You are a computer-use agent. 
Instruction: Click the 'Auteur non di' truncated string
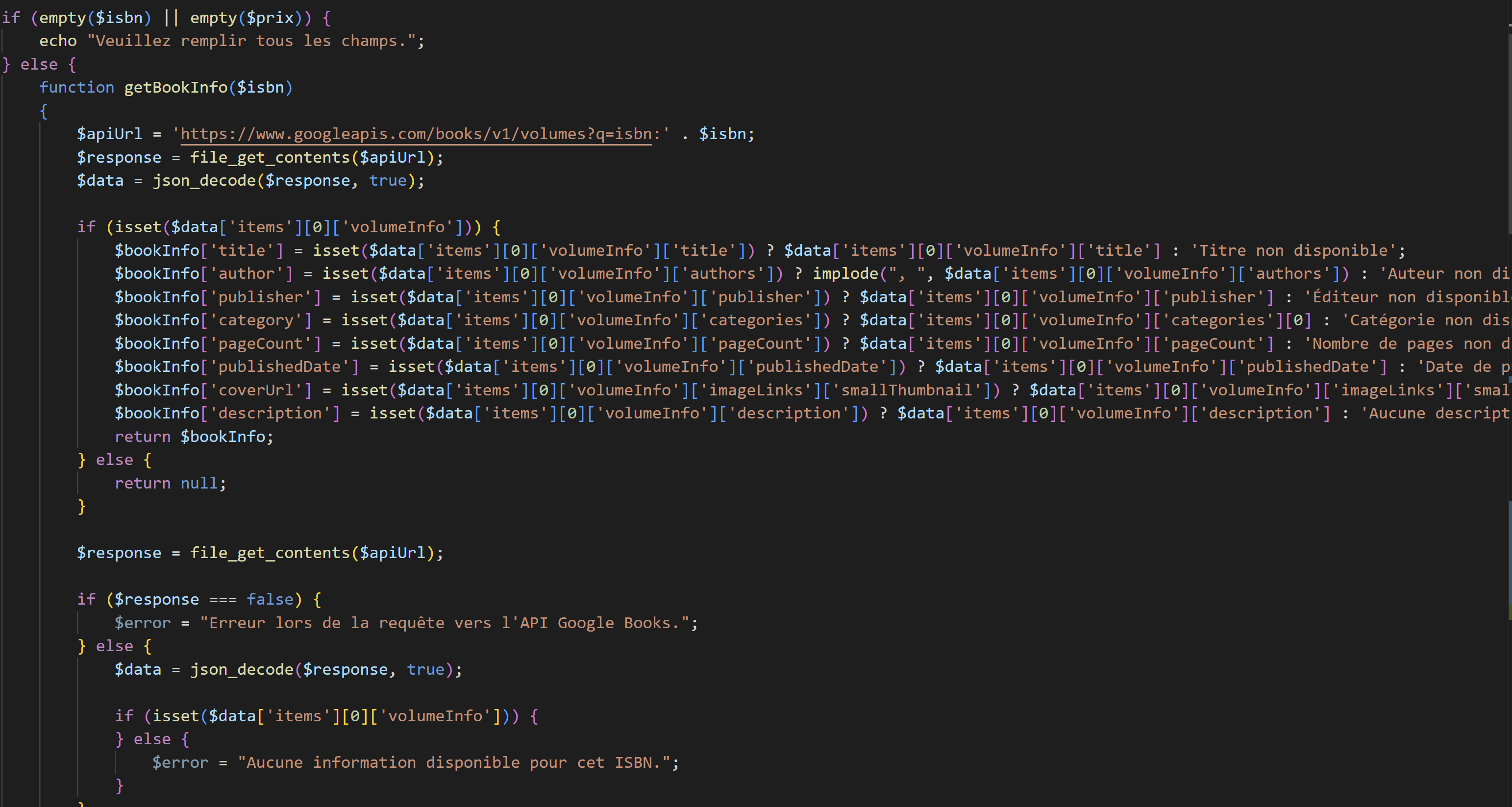[x=1445, y=274]
